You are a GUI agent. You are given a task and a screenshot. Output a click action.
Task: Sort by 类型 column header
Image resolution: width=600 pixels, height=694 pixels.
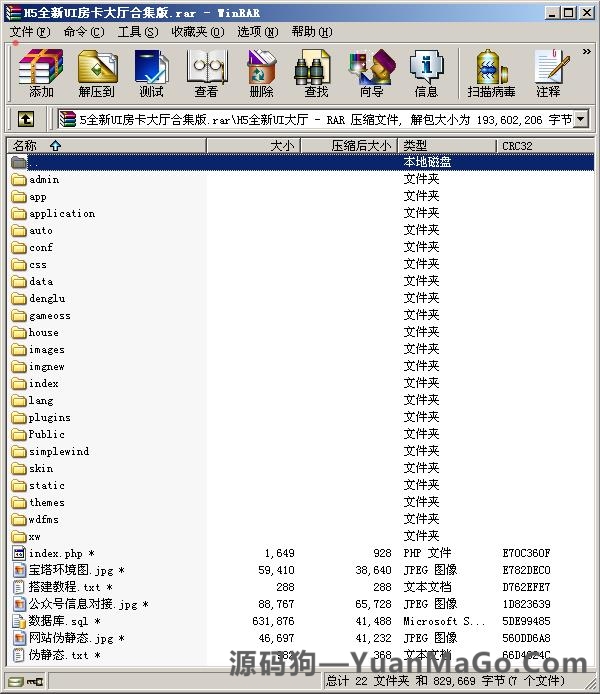[447, 146]
